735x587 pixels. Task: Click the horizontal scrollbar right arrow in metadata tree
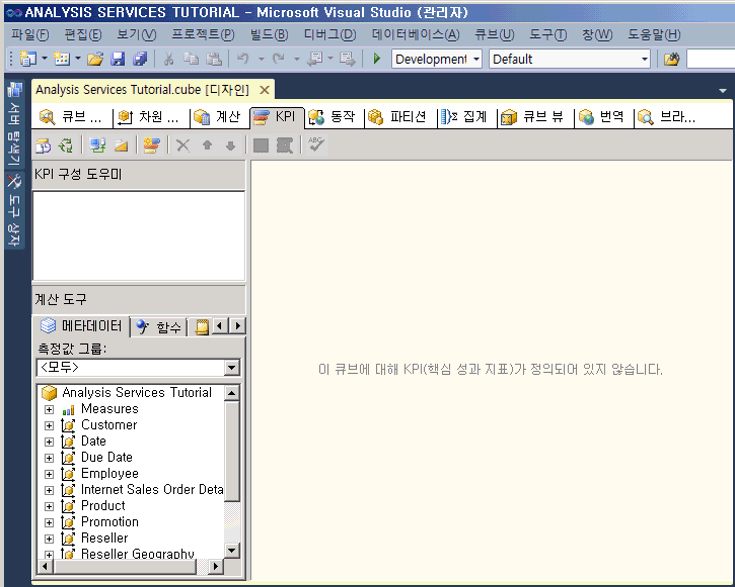[x=216, y=567]
